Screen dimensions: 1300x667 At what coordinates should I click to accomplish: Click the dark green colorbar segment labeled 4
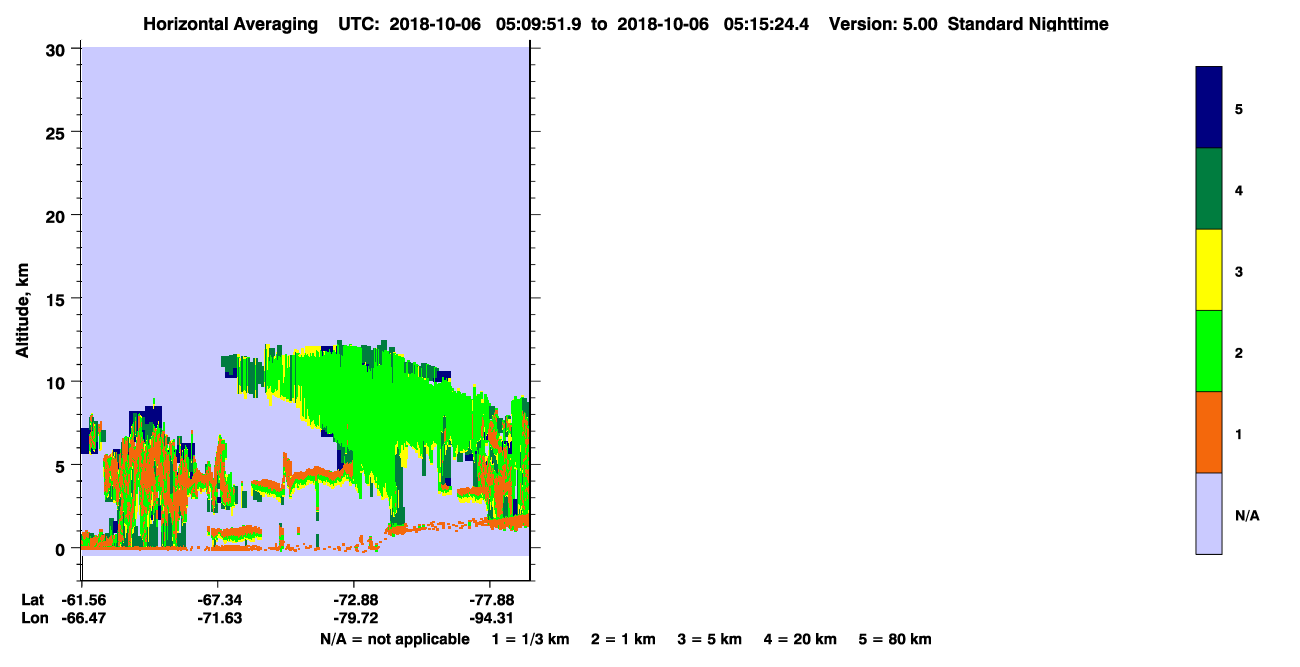point(1209,189)
